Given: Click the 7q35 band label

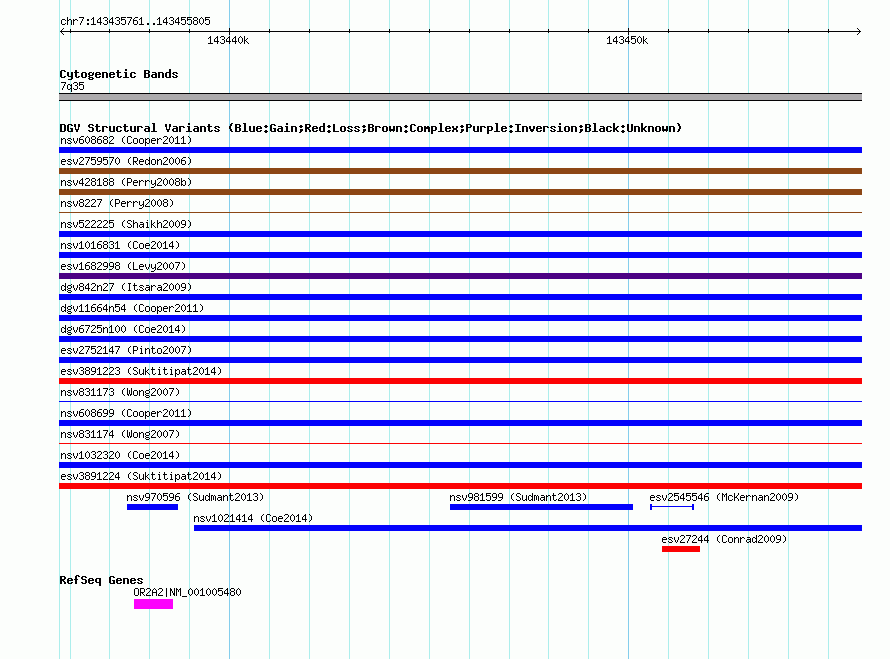Looking at the screenshot, I should pyautogui.click(x=72, y=86).
